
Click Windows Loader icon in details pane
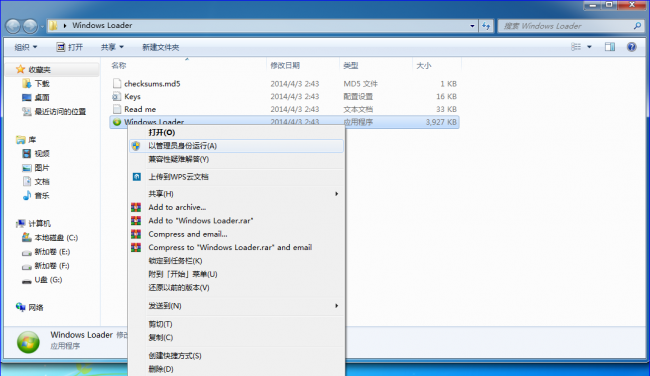(x=28, y=342)
